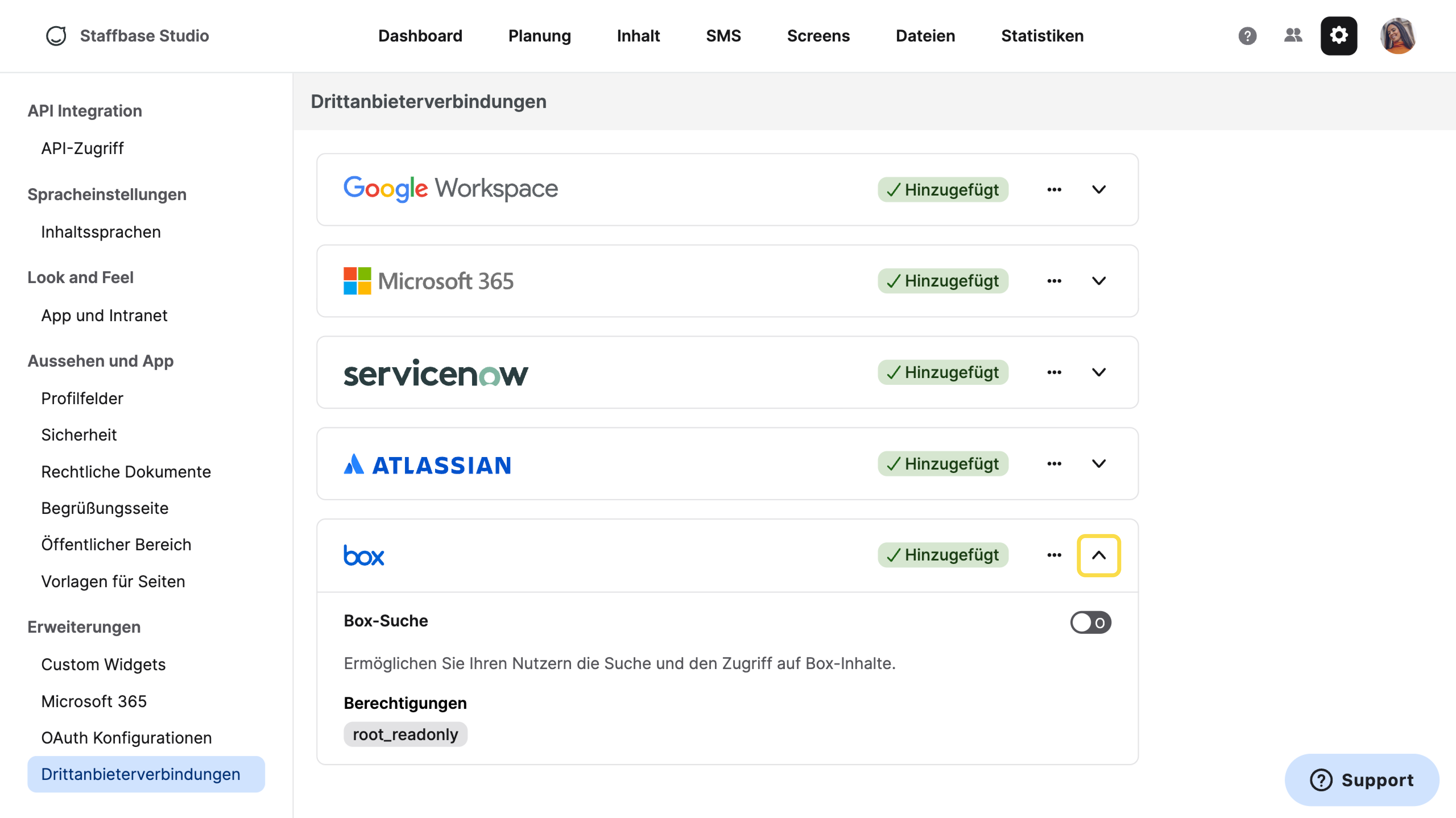Screen dimensions: 1456x818
Task: Toggle the Box-Suche switch
Action: (1090, 622)
